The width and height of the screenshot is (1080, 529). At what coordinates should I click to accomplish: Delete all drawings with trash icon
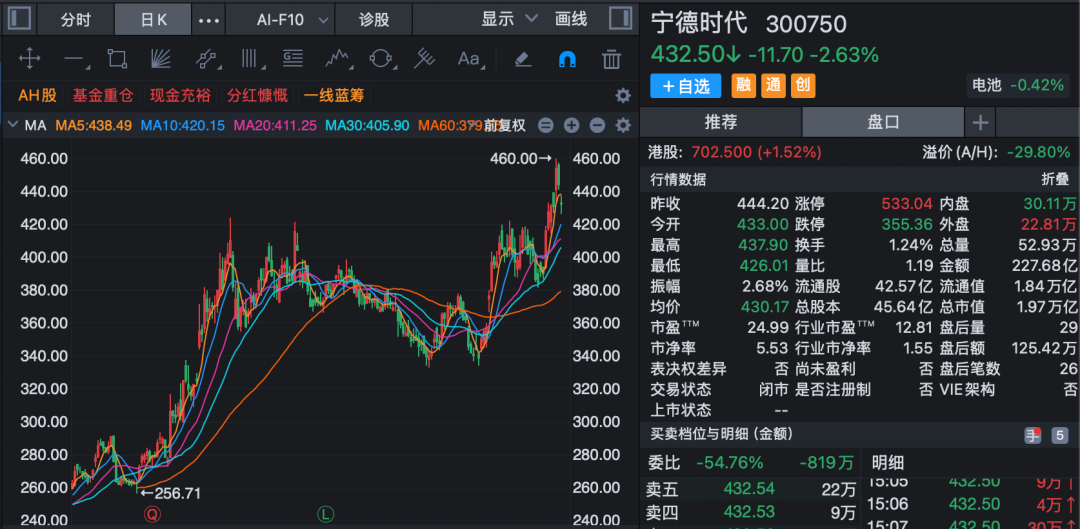[x=611, y=59]
